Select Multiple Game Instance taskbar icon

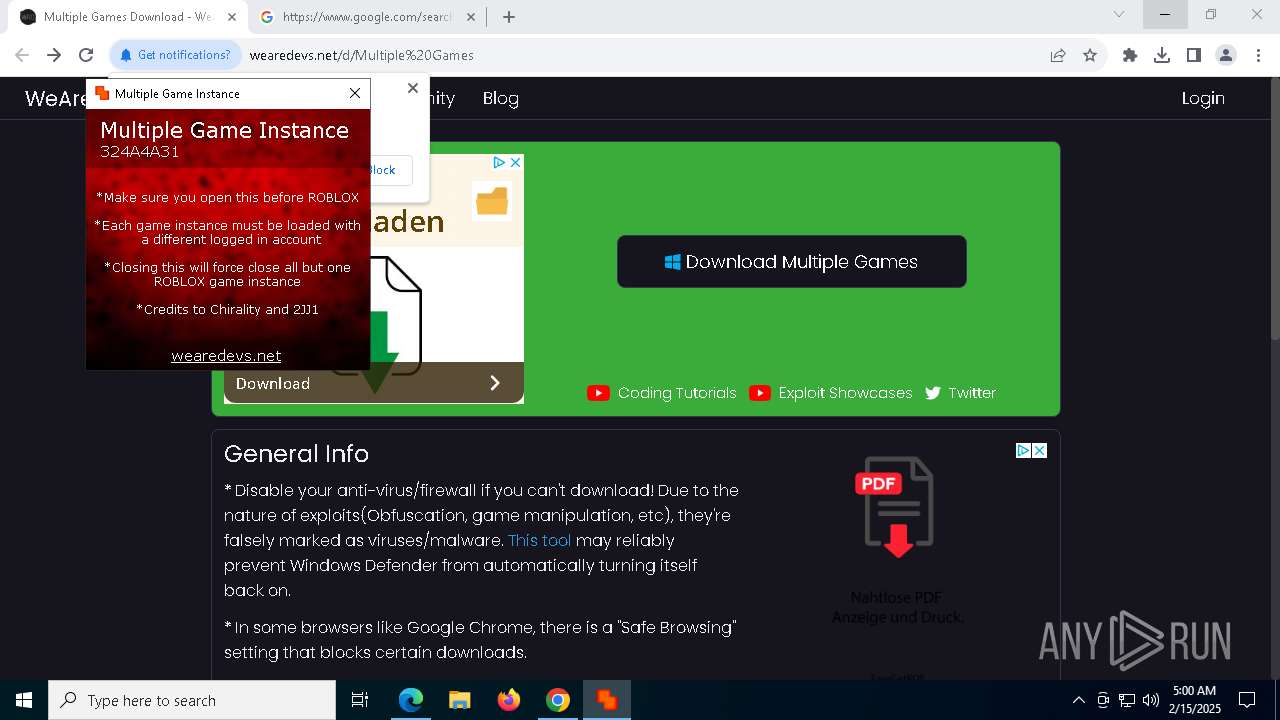[606, 700]
